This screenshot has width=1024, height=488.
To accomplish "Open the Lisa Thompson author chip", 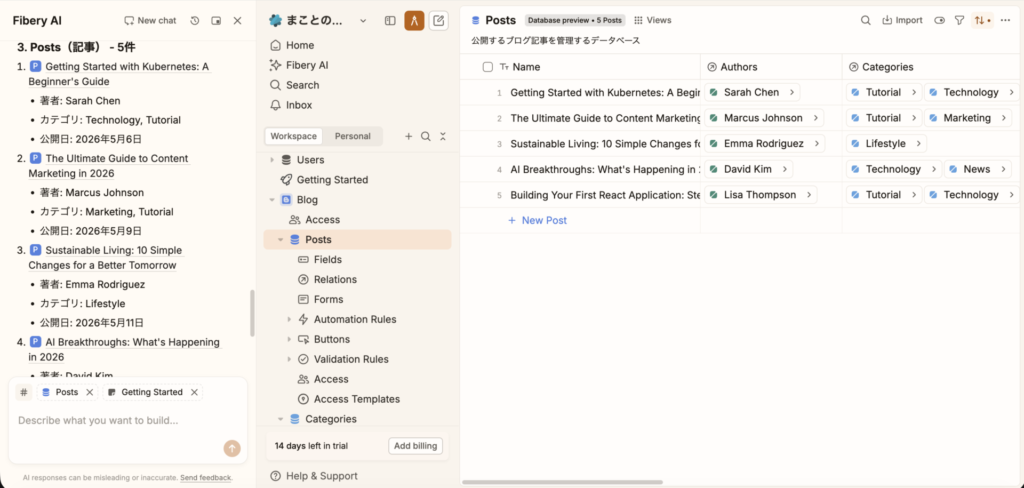I will pyautogui.click(x=760, y=195).
